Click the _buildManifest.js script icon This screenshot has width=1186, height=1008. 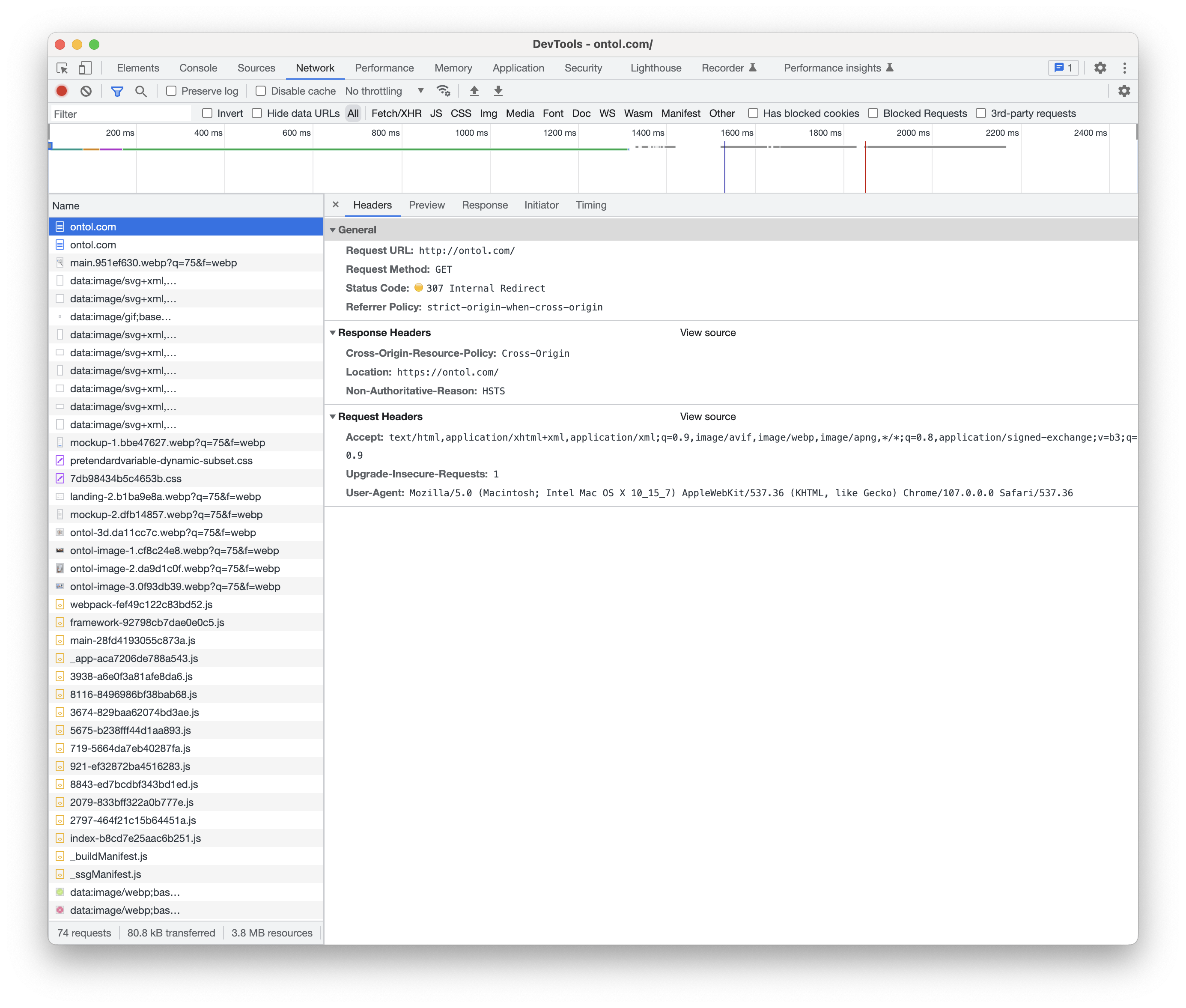60,856
